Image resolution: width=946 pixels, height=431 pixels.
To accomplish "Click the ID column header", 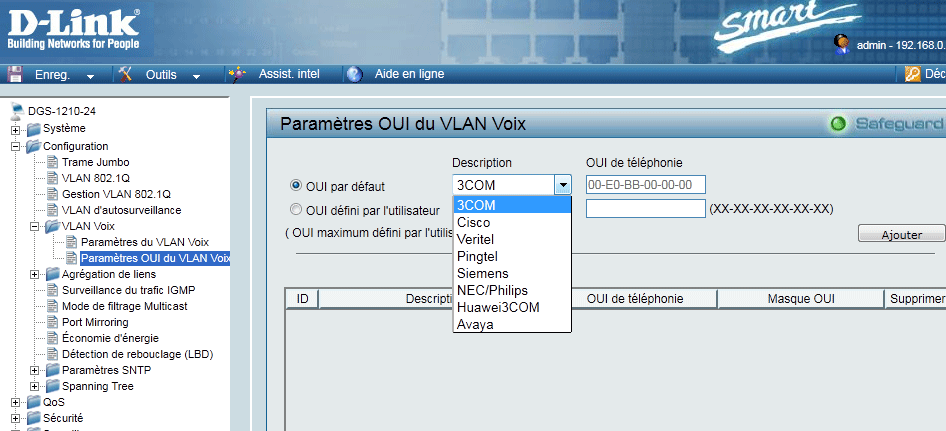I will [302, 299].
